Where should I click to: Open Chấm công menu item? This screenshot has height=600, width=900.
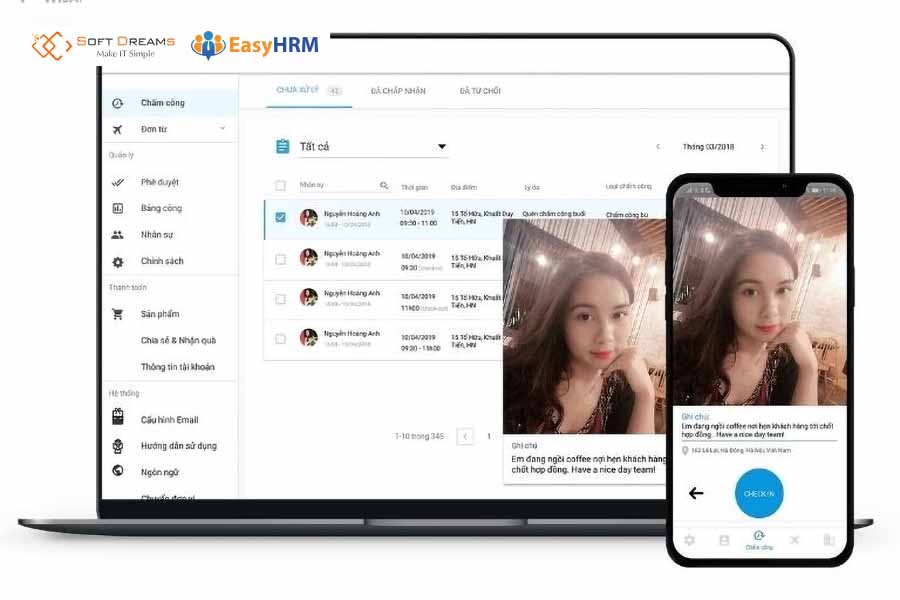pyautogui.click(x=169, y=103)
